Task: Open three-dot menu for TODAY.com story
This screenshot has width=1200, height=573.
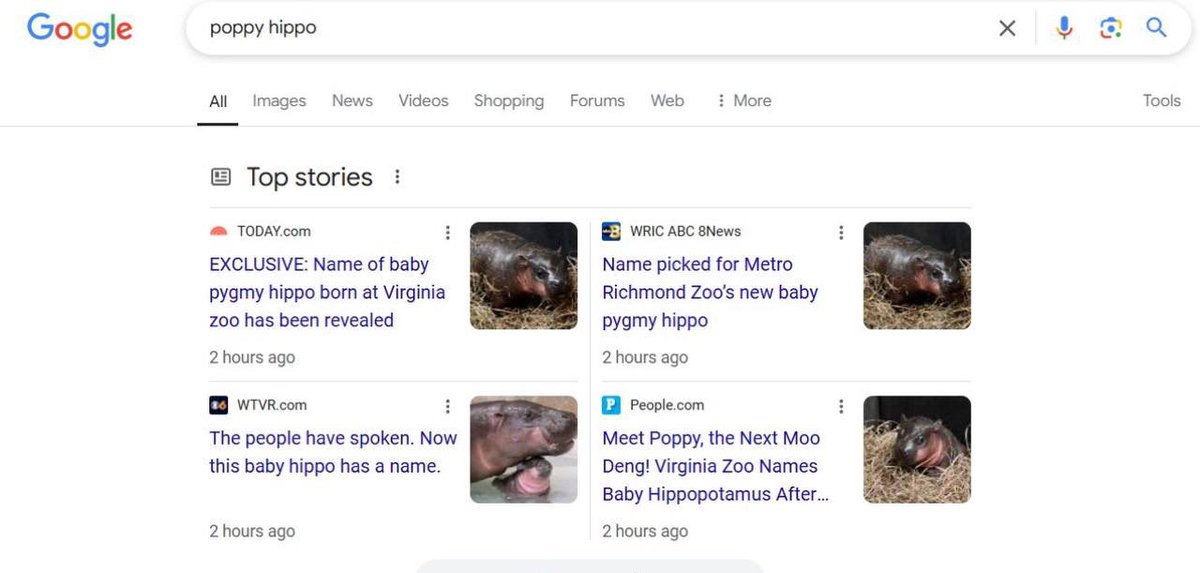Action: (447, 232)
